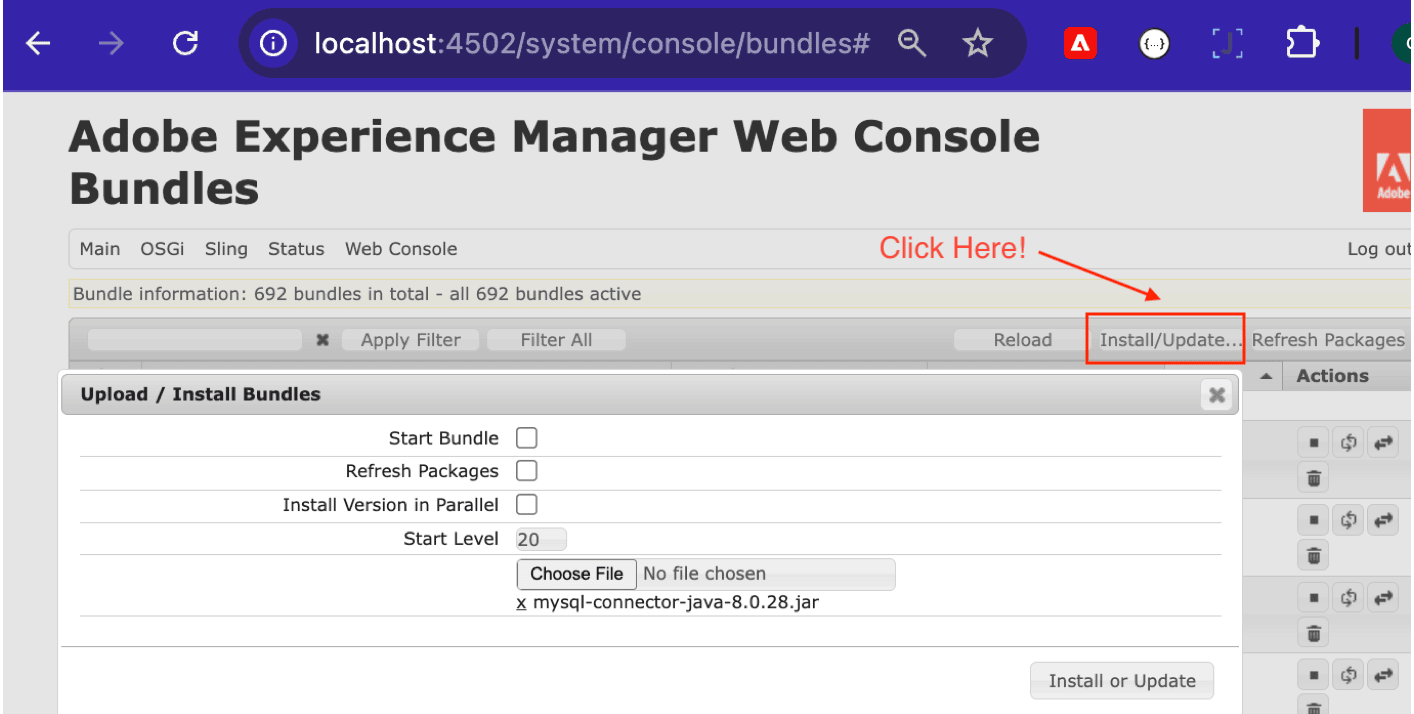Open the Main menu
1414x714 pixels.
[100, 249]
